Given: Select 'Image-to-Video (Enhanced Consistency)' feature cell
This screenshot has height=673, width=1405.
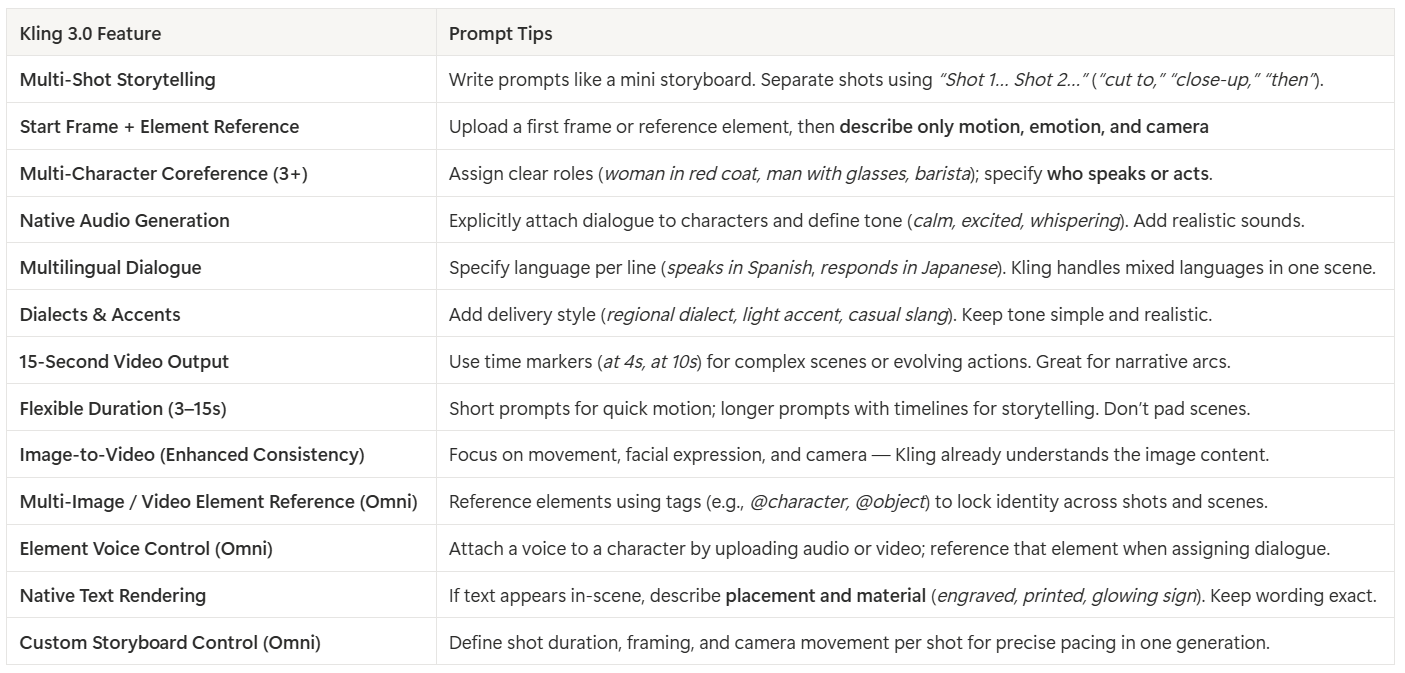Looking at the screenshot, I should point(191,455).
